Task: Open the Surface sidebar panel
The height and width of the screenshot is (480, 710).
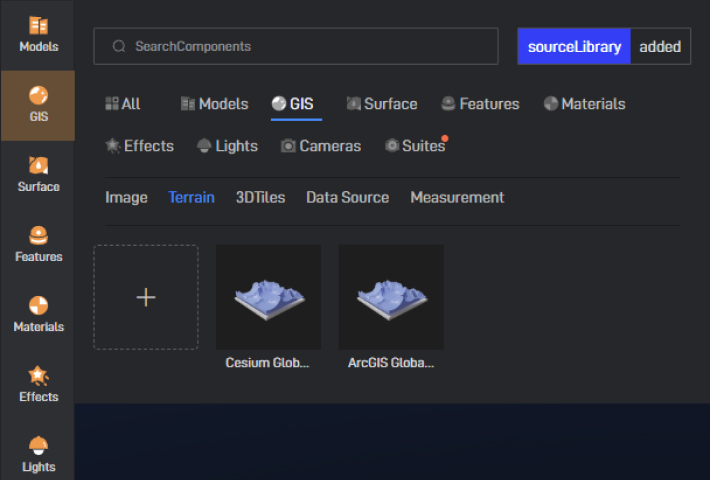Action: tap(38, 175)
